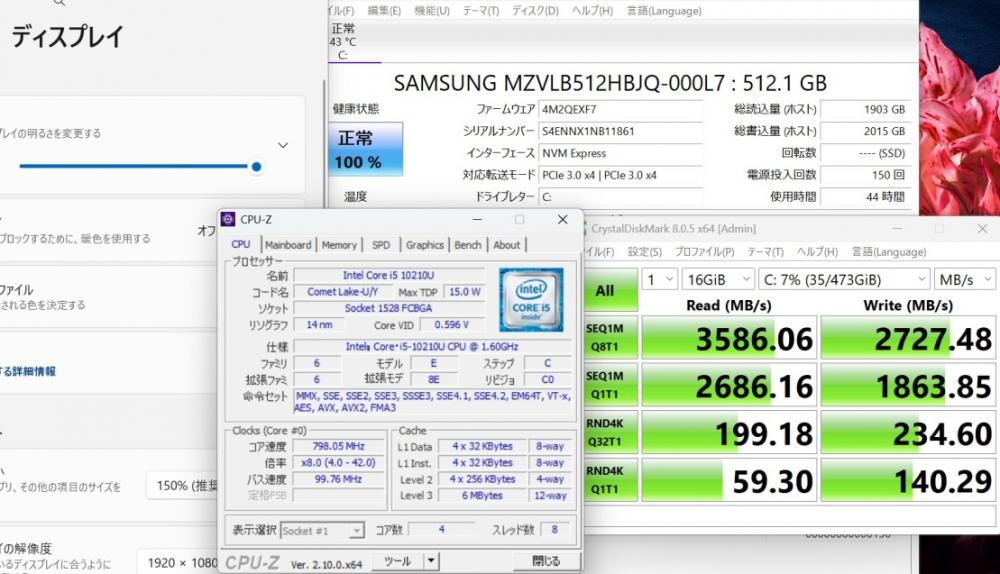Open 言語(Language) menu in CrystalDiskMark
Screen dimensions: 1000x574
889,252
